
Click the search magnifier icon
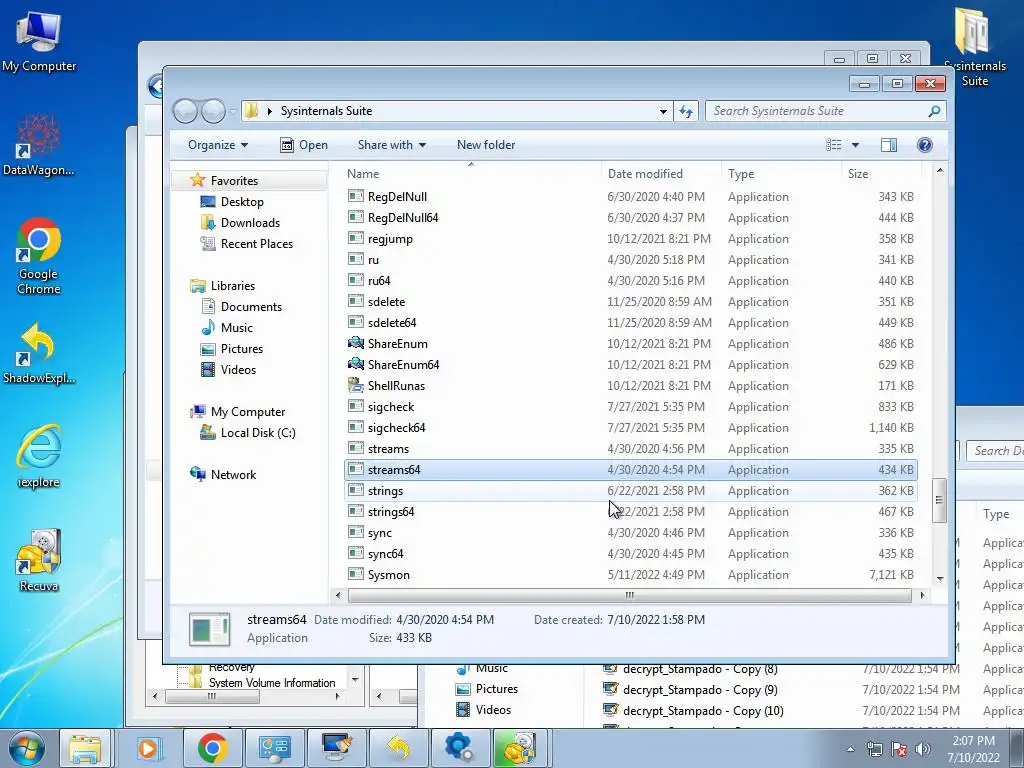[934, 111]
